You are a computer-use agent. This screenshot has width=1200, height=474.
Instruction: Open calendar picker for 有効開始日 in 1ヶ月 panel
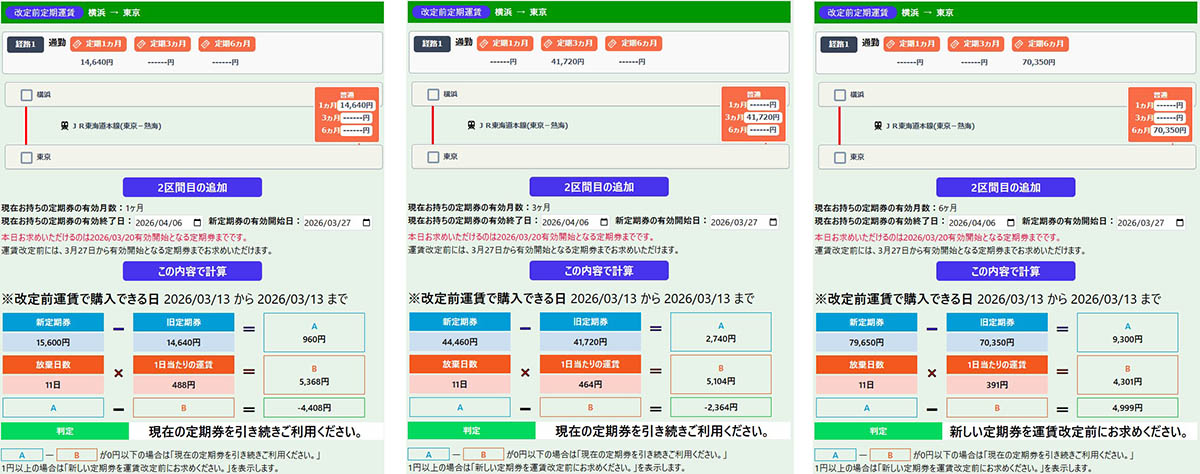pyautogui.click(x=365, y=222)
